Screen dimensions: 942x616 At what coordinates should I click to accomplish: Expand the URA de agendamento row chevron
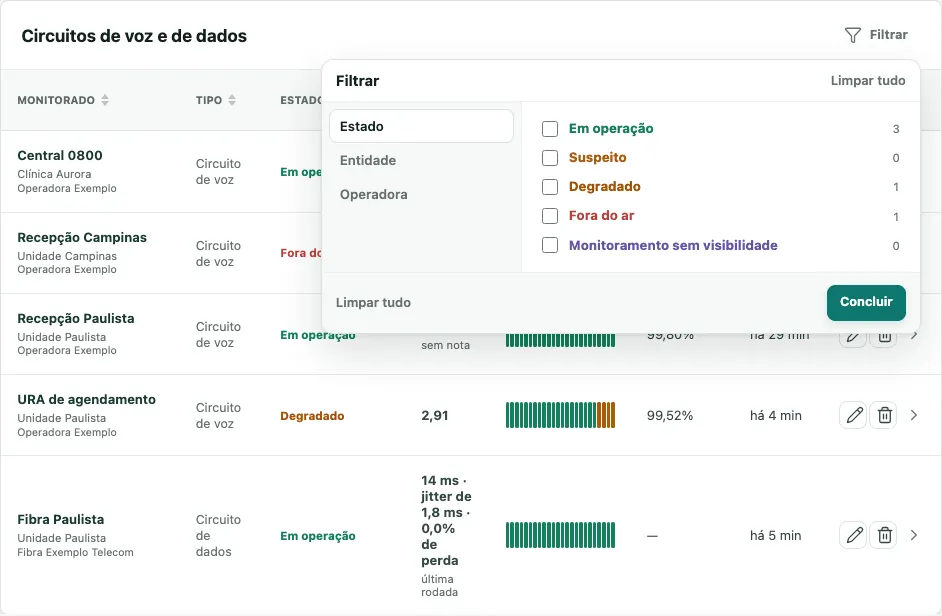tap(914, 415)
